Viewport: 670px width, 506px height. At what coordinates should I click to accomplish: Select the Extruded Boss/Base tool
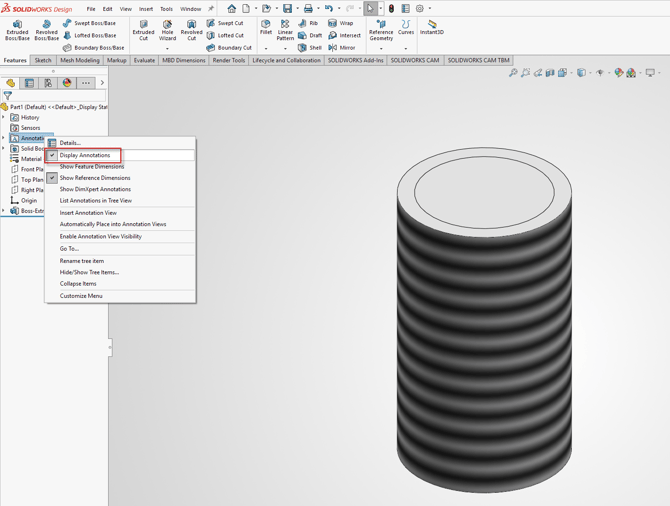pyautogui.click(x=17, y=30)
